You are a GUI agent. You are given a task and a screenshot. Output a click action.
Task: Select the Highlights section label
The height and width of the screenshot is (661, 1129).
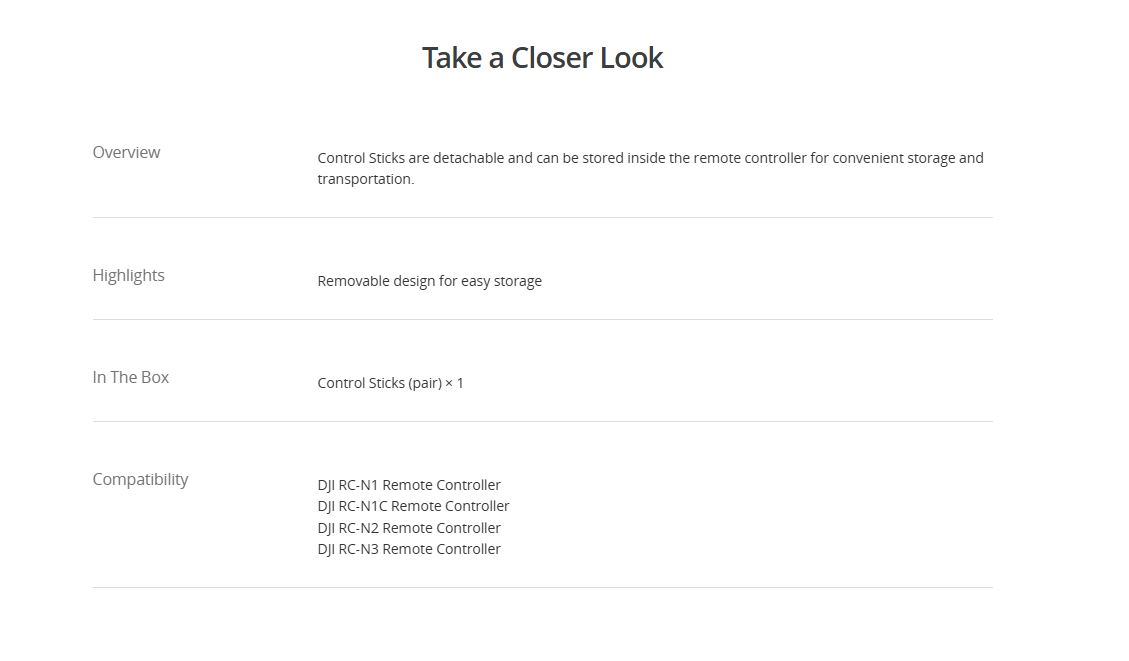(x=128, y=275)
